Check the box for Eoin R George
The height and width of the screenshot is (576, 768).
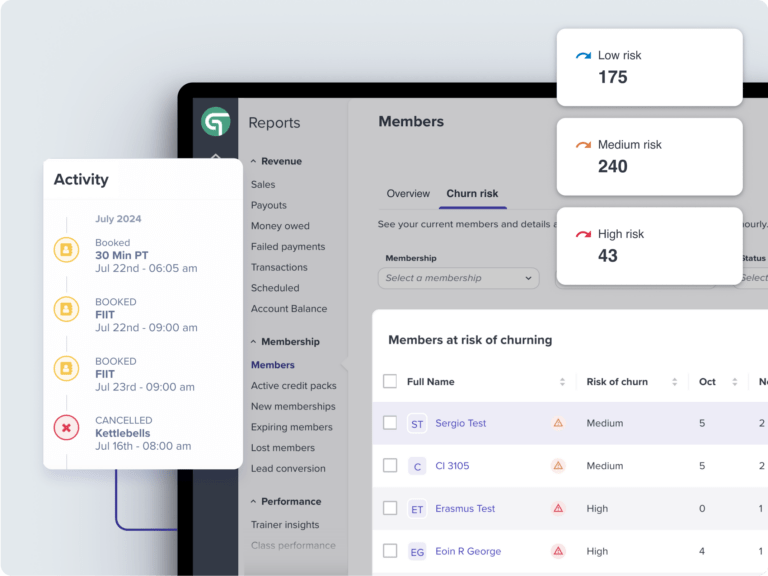pos(390,550)
